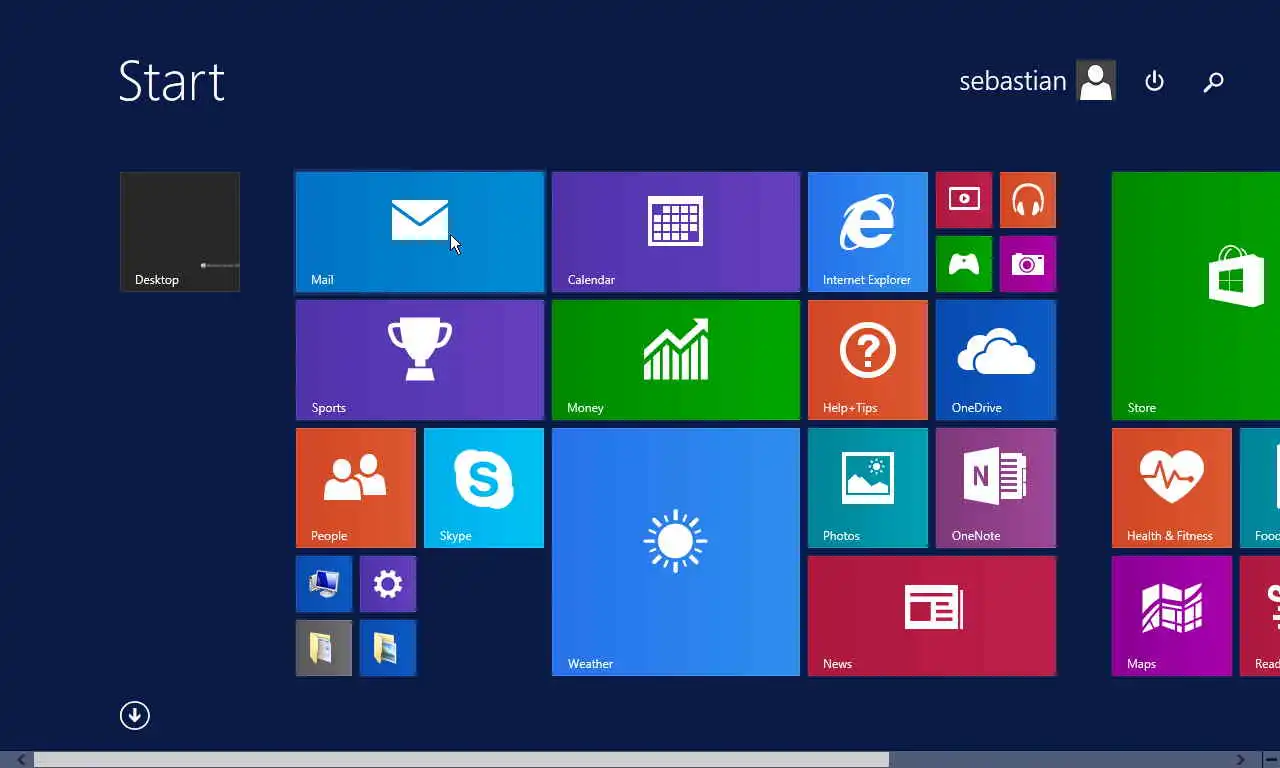Click the scrollbar right arrow

1240,760
